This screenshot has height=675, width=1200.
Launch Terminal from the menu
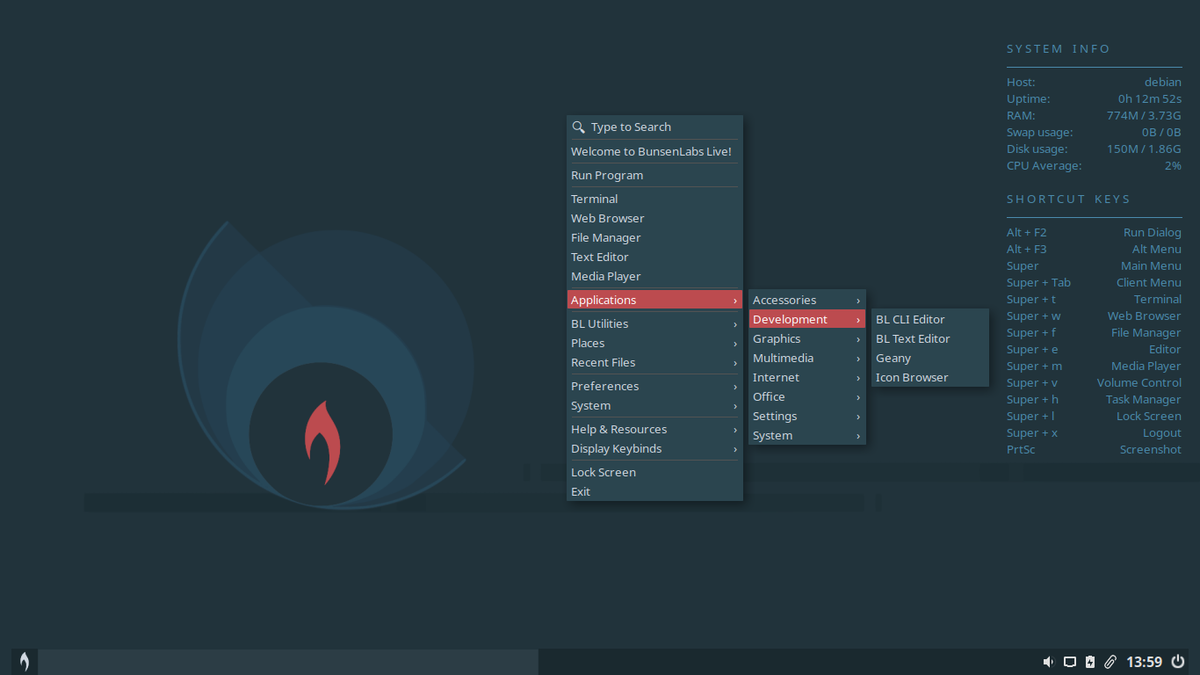click(x=654, y=199)
